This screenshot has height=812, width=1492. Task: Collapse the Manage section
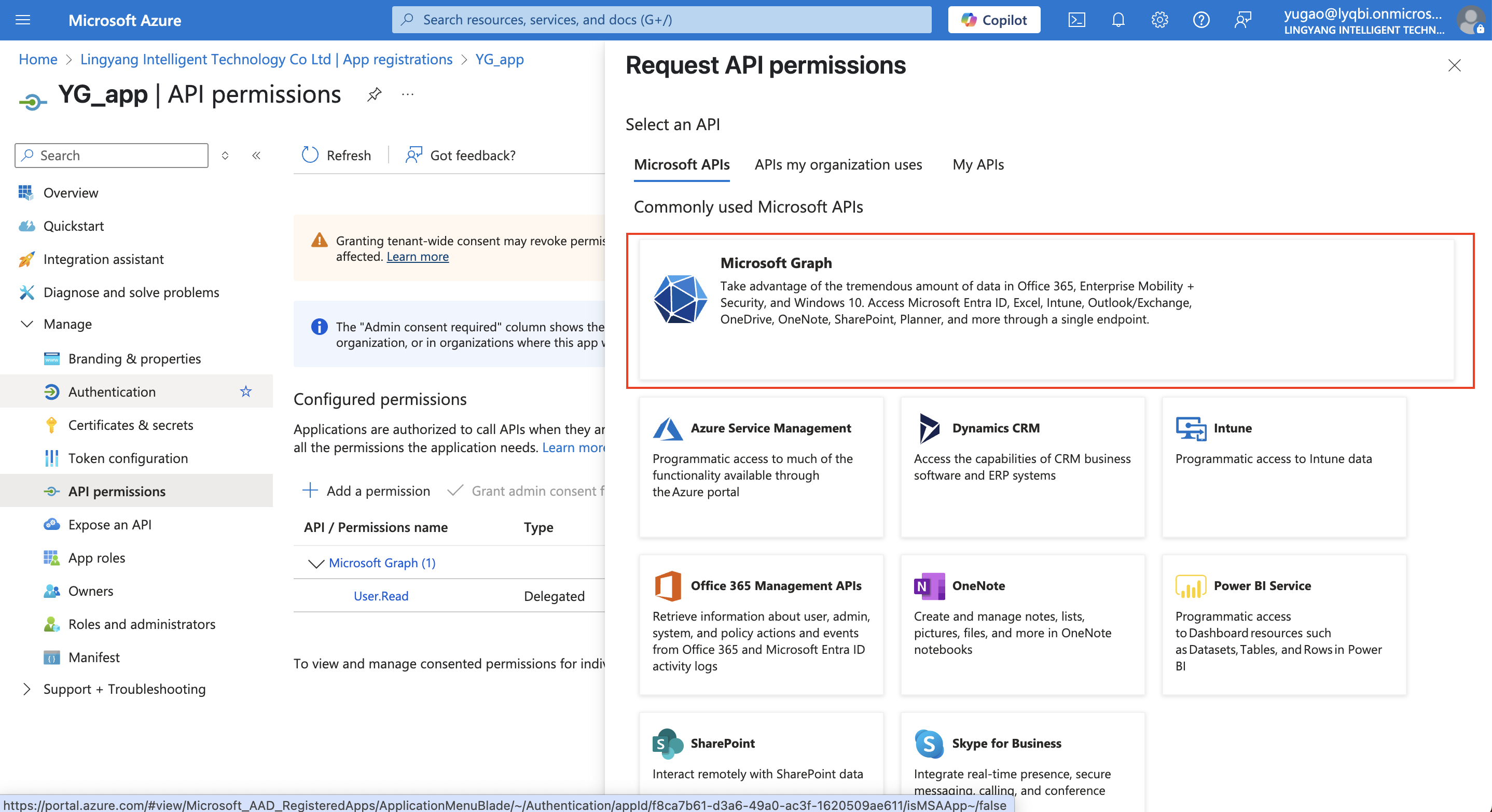(x=26, y=324)
